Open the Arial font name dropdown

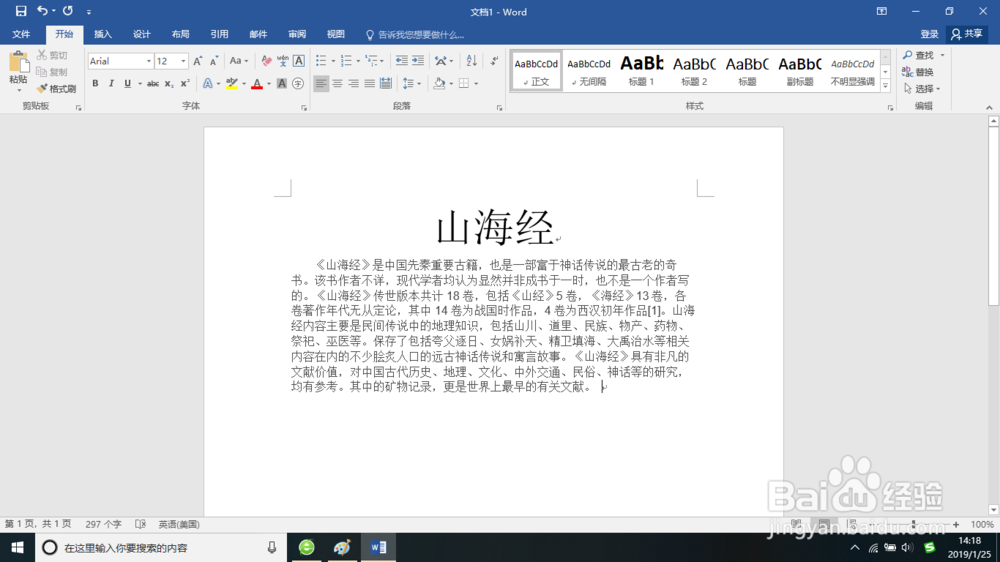click(149, 61)
